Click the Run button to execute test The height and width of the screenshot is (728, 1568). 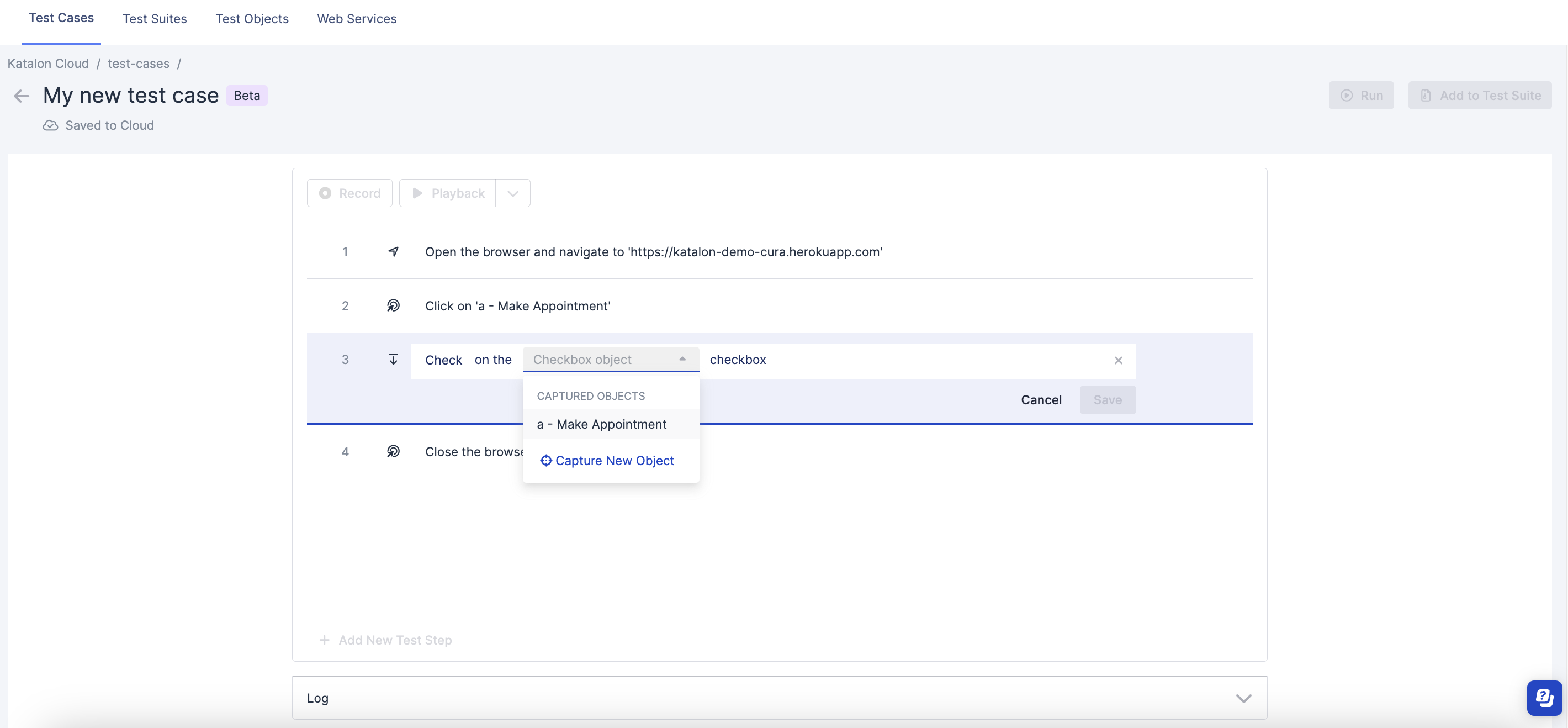pyautogui.click(x=1361, y=95)
